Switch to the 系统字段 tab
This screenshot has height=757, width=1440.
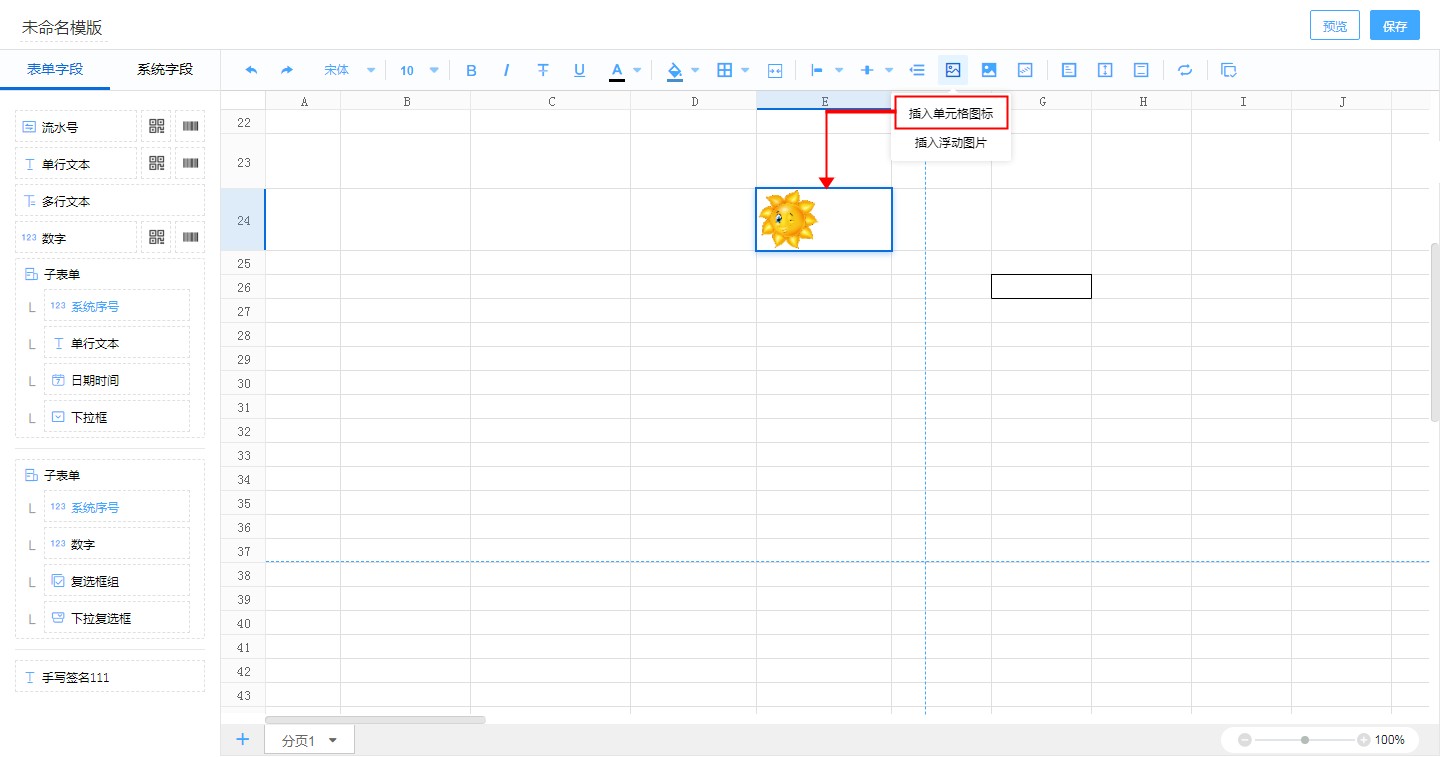pos(165,69)
